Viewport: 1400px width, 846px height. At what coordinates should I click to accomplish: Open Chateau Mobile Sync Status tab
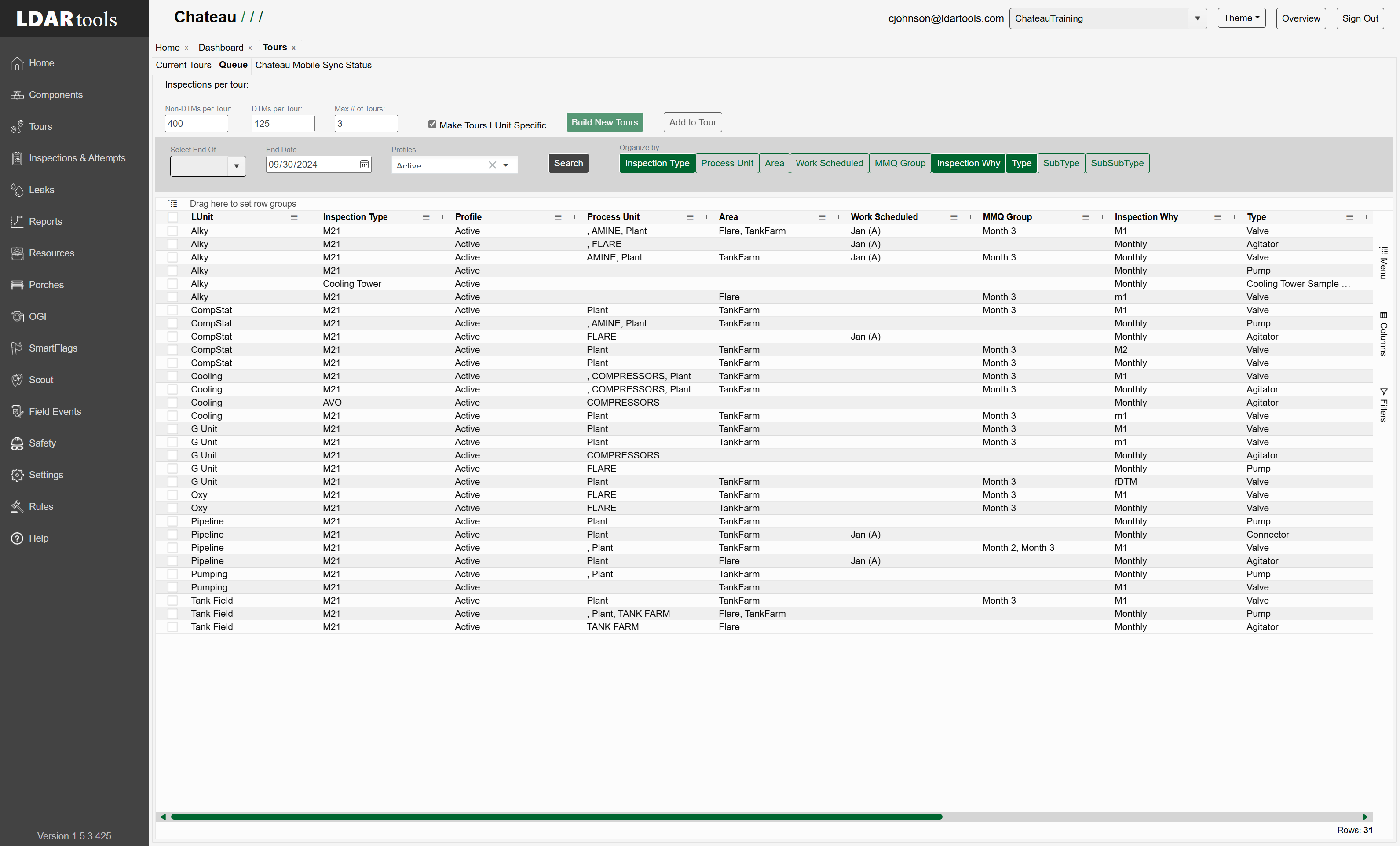313,65
